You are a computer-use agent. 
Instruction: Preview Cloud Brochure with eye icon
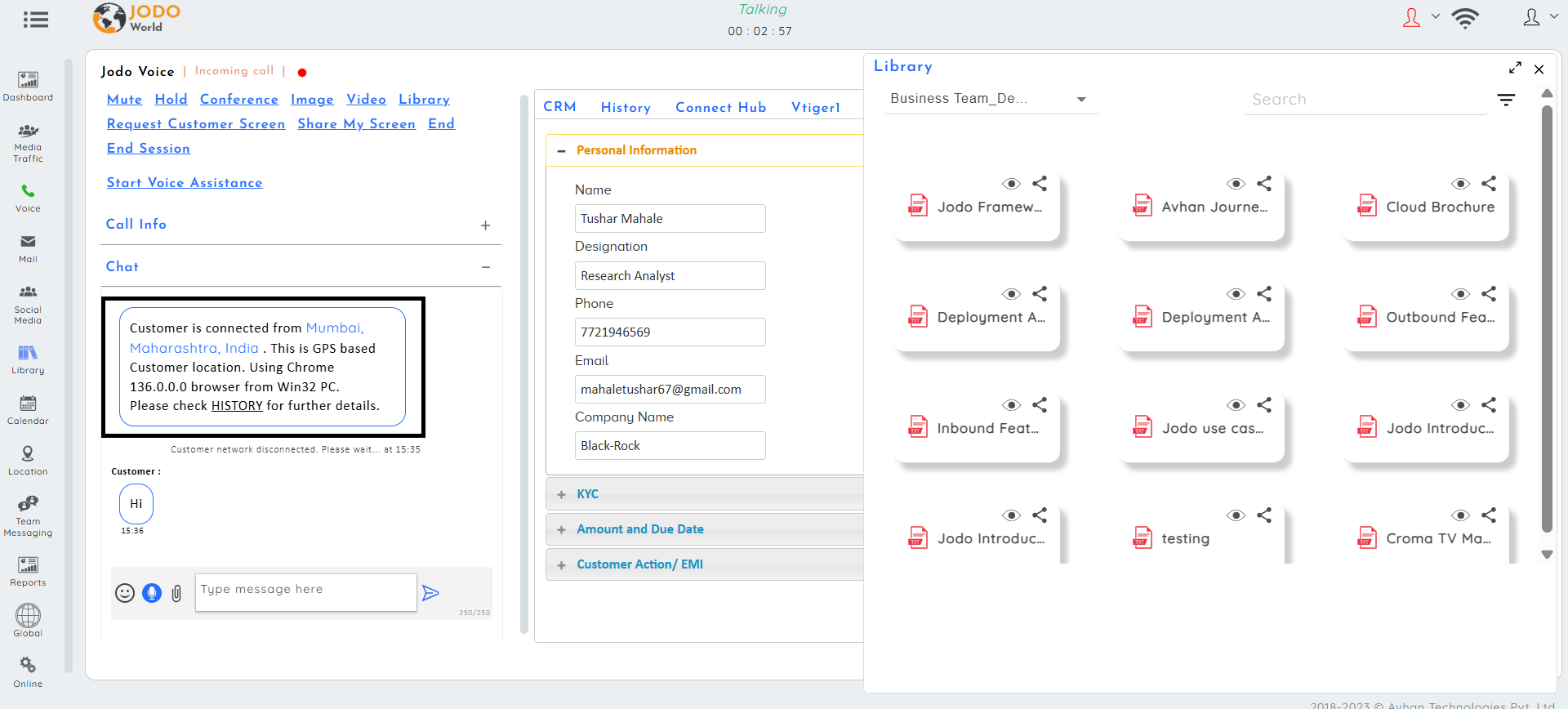[x=1460, y=184]
